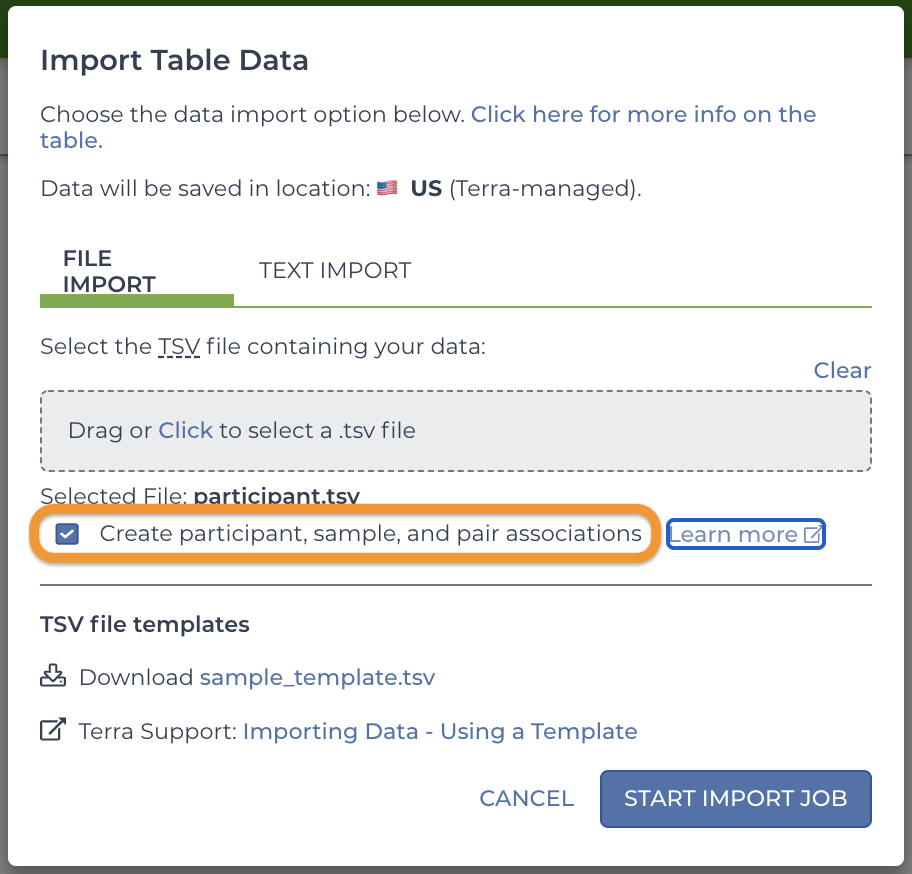This screenshot has width=912, height=874.
Task: Open Importing Data - Using a Template
Action: [440, 731]
